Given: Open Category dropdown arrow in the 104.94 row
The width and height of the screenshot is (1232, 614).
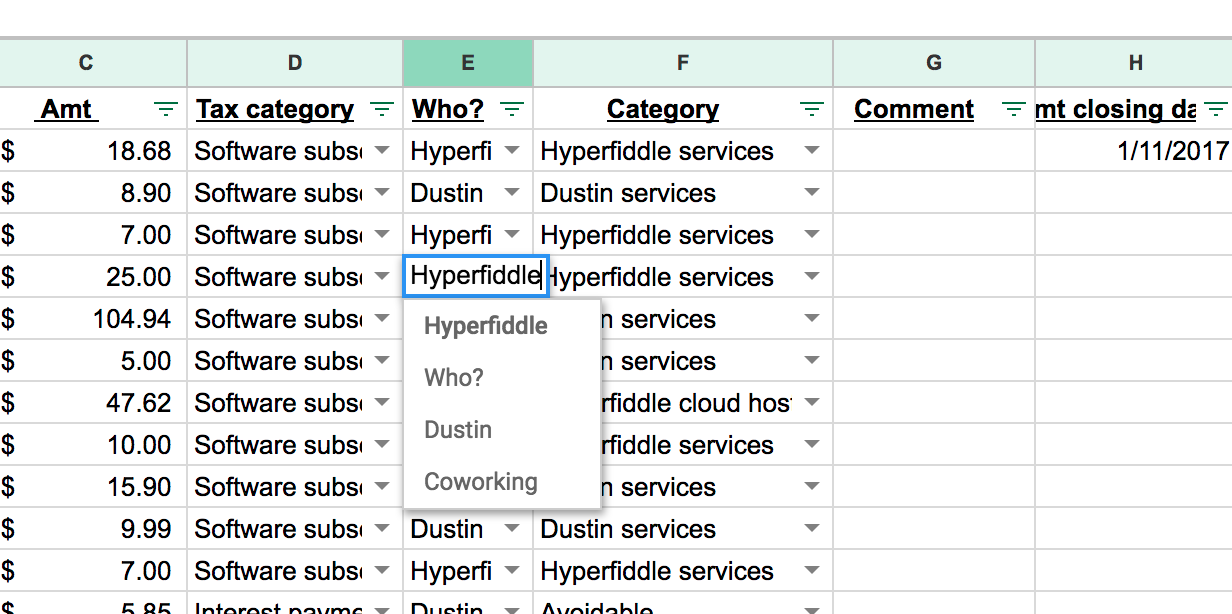Looking at the screenshot, I should [x=812, y=319].
